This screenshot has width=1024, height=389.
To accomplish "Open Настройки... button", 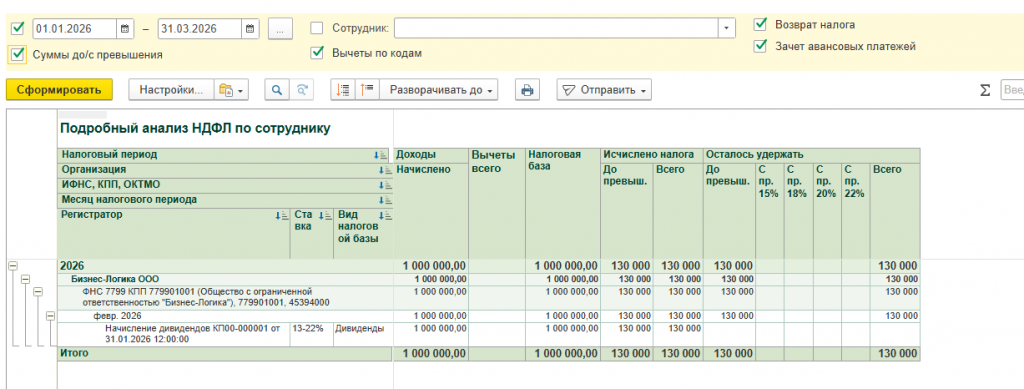I will coord(171,90).
